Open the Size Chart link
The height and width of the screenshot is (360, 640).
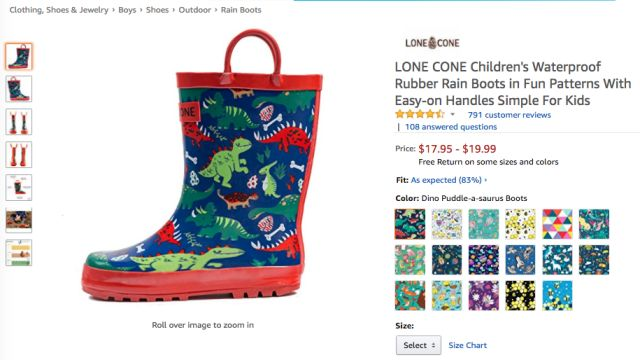point(467,345)
